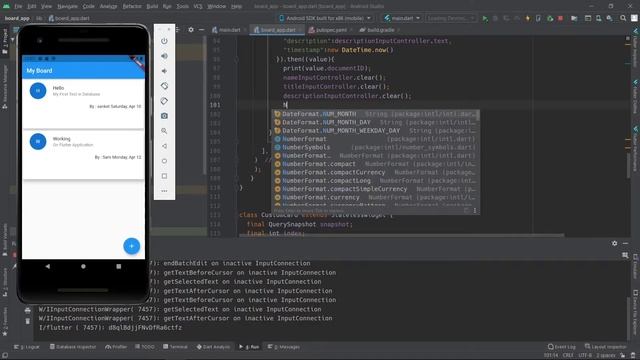This screenshot has width=640, height=360.
Task: Click the autocomplete popup vertical scrollbar
Action: pos(478,115)
